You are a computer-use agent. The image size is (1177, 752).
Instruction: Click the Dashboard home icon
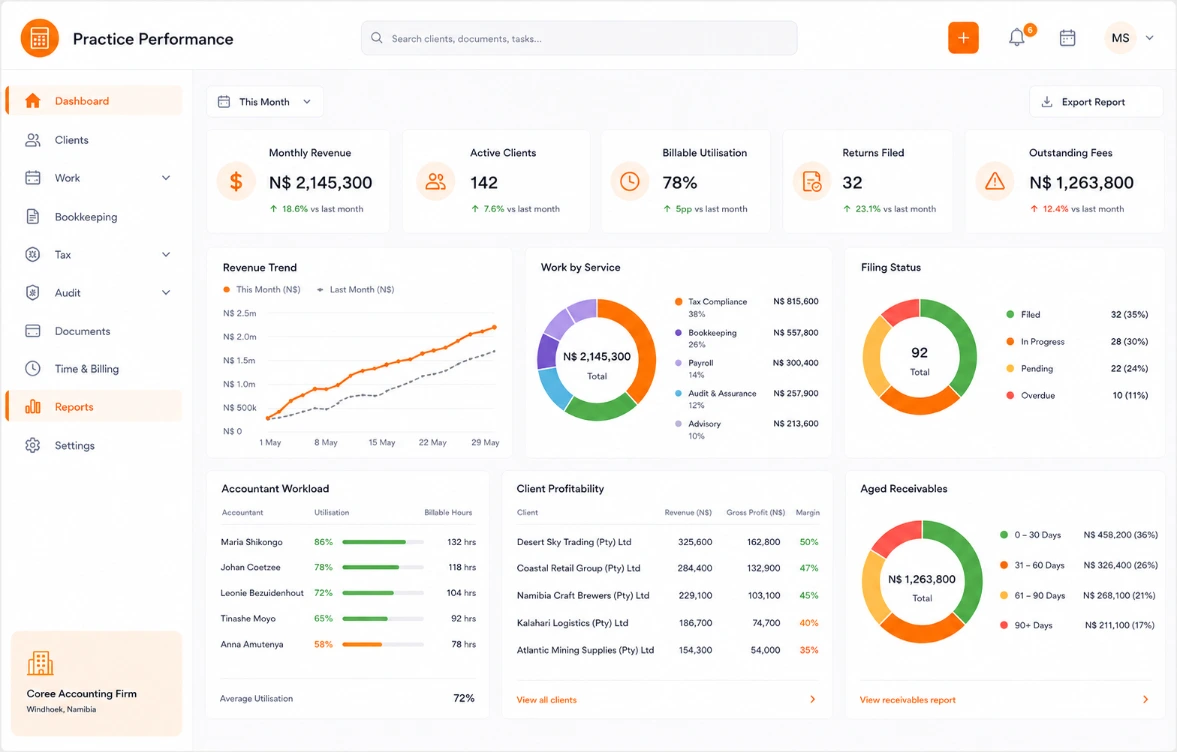tap(32, 101)
